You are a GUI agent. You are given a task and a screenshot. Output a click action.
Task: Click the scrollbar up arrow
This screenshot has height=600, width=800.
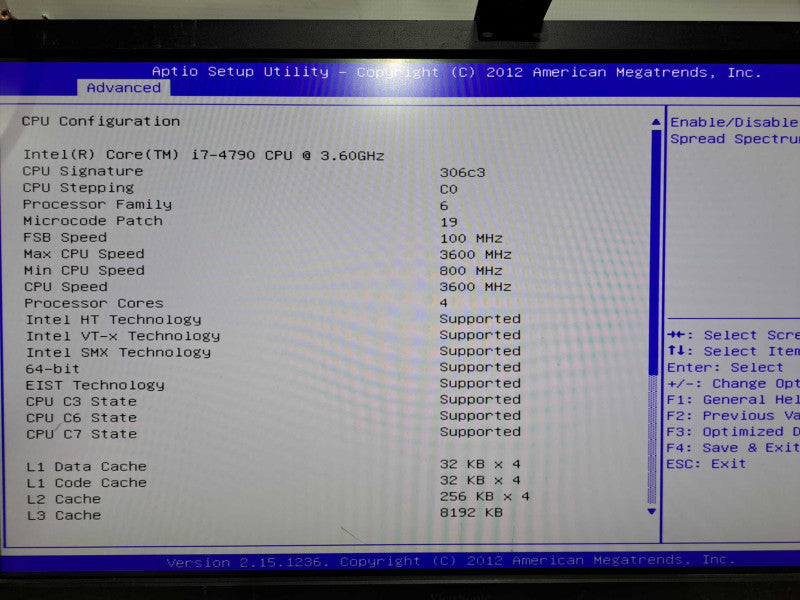pos(656,122)
